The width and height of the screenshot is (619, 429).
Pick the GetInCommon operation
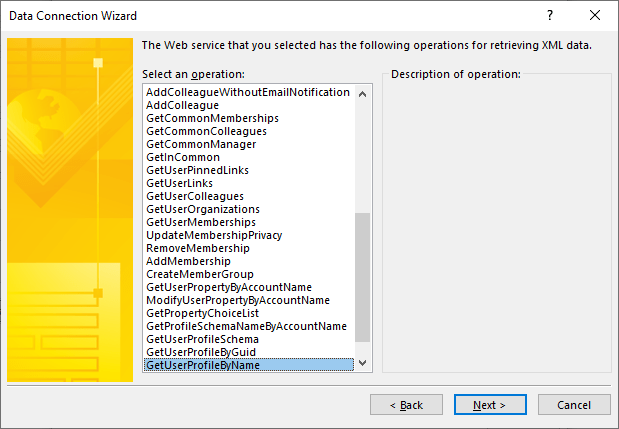[x=182, y=157]
